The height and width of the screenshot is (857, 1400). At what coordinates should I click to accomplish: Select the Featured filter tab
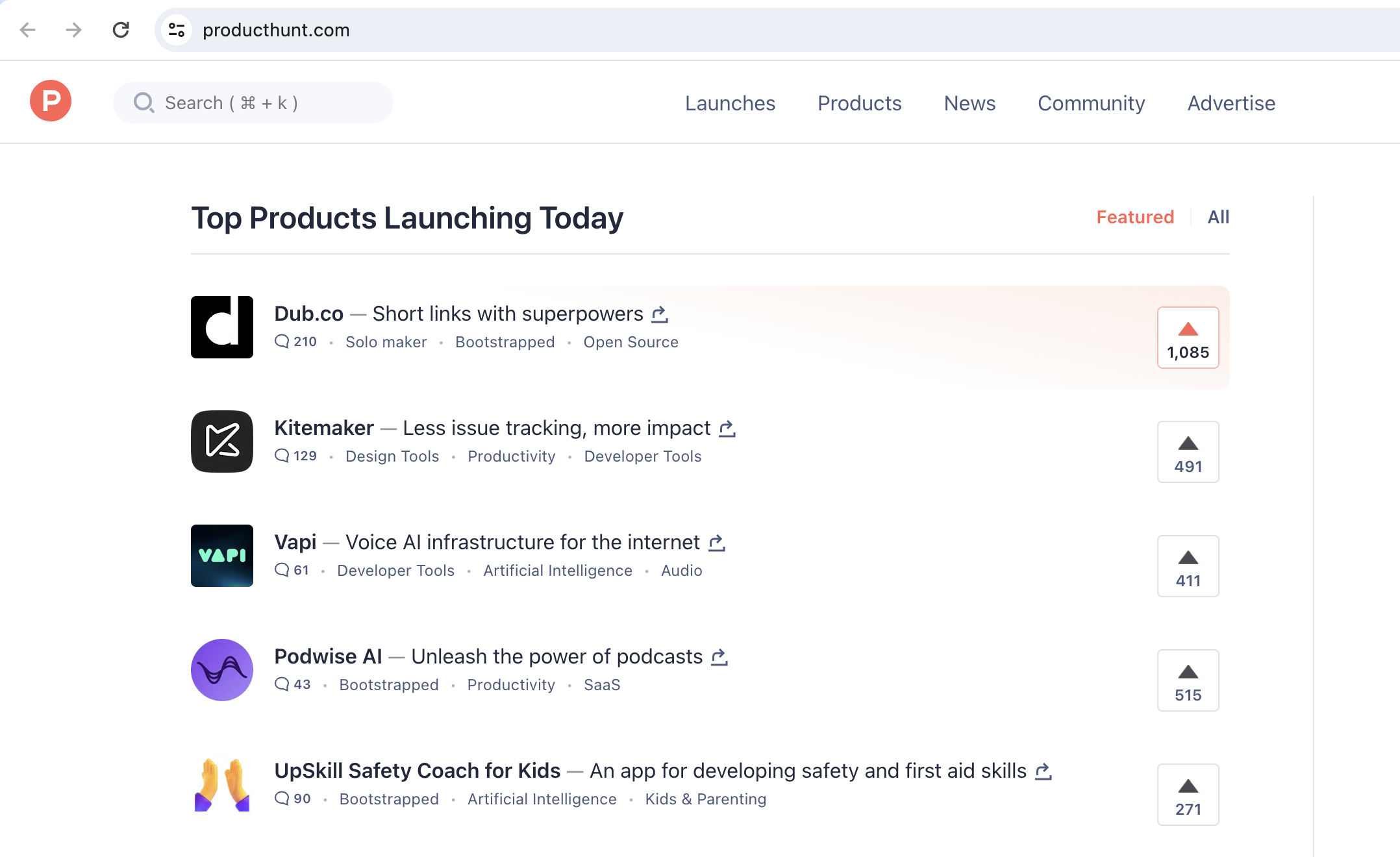1135,217
